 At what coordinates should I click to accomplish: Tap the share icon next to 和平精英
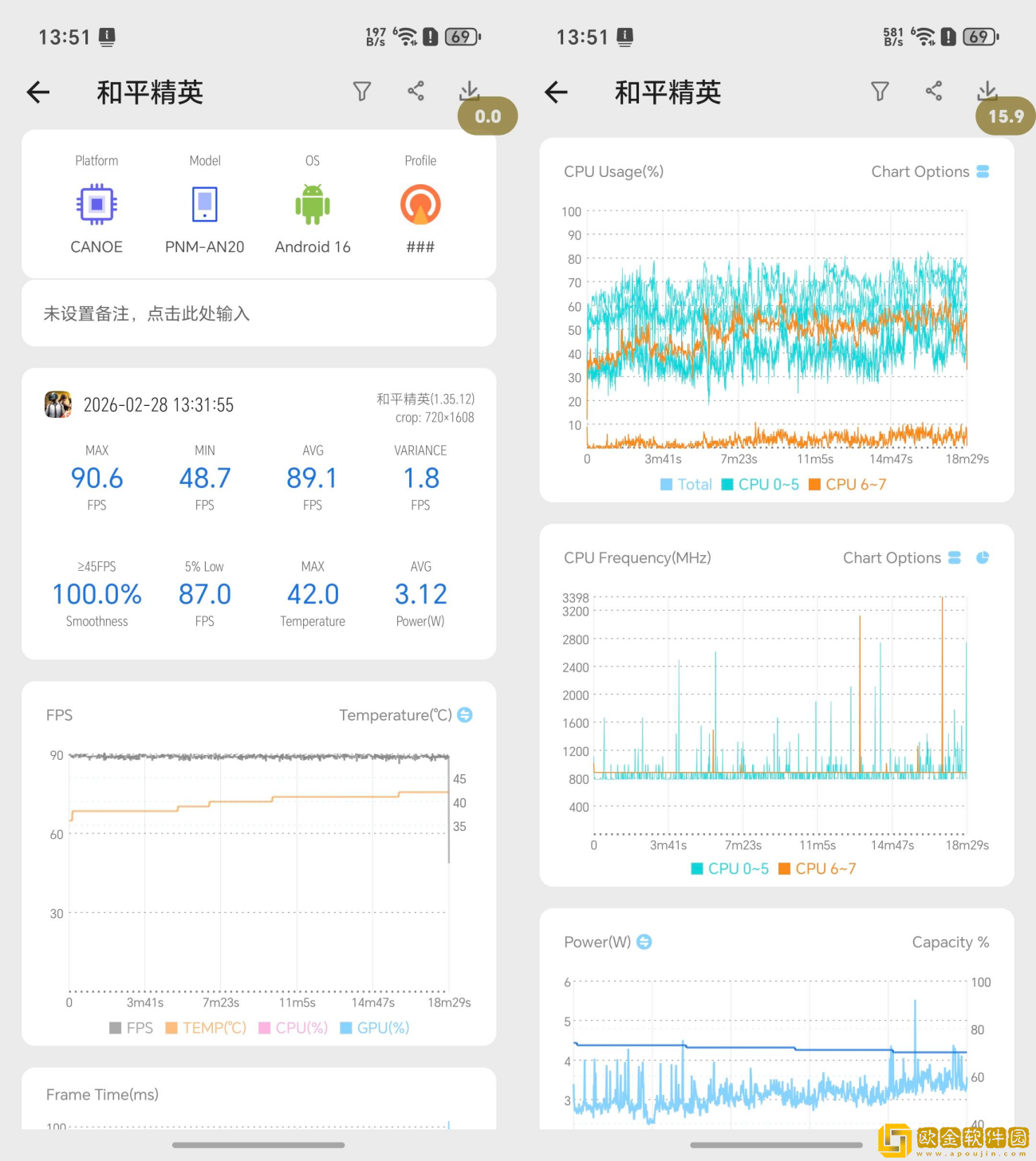(415, 90)
